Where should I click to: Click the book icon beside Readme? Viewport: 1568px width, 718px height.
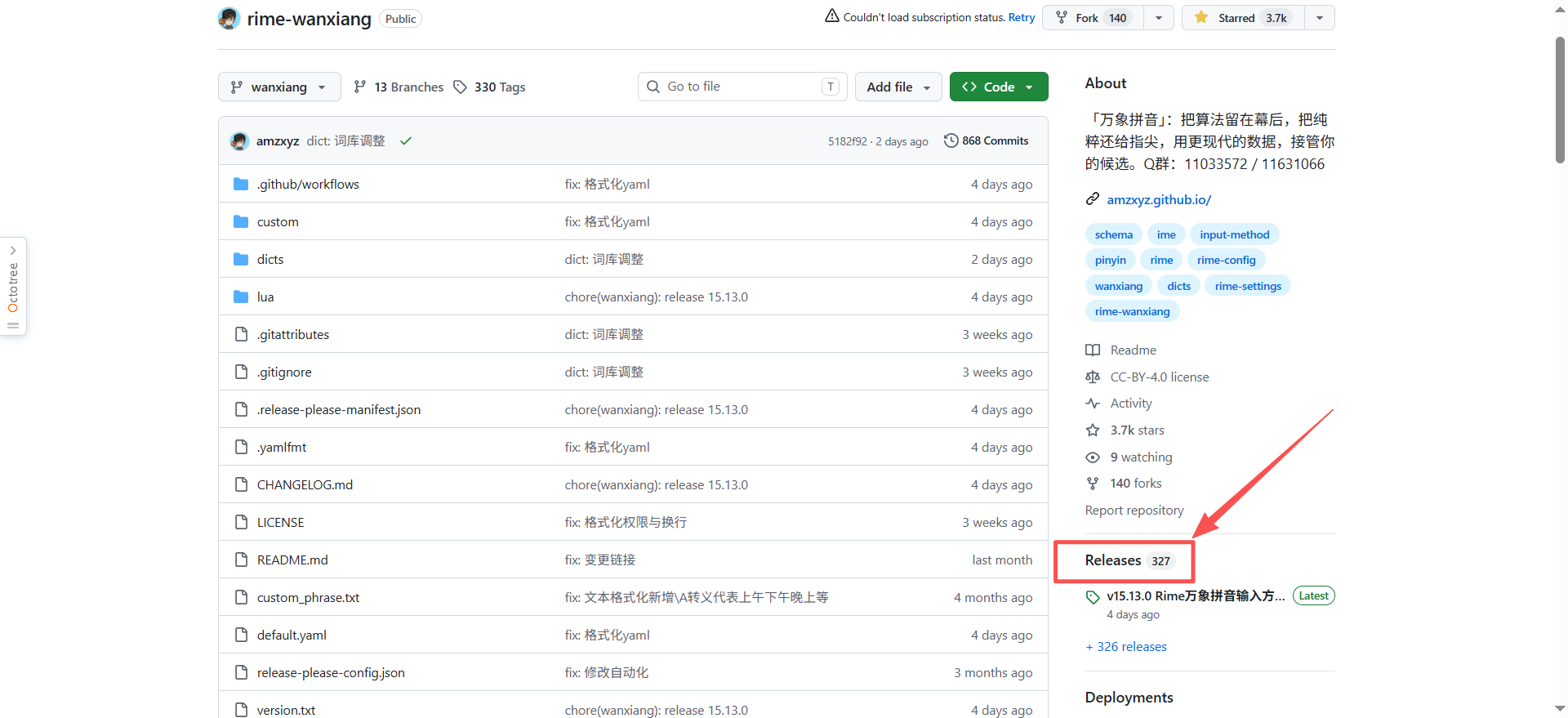(x=1093, y=350)
